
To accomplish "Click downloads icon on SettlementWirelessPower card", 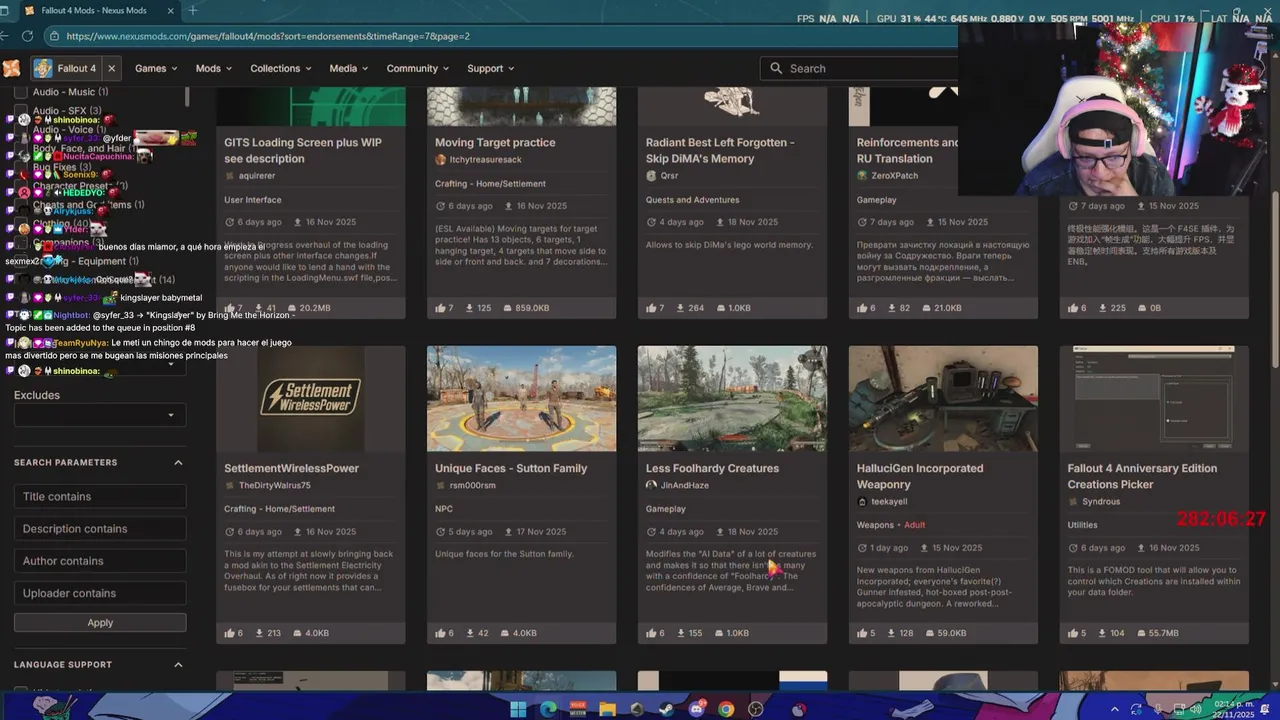I will (260, 633).
